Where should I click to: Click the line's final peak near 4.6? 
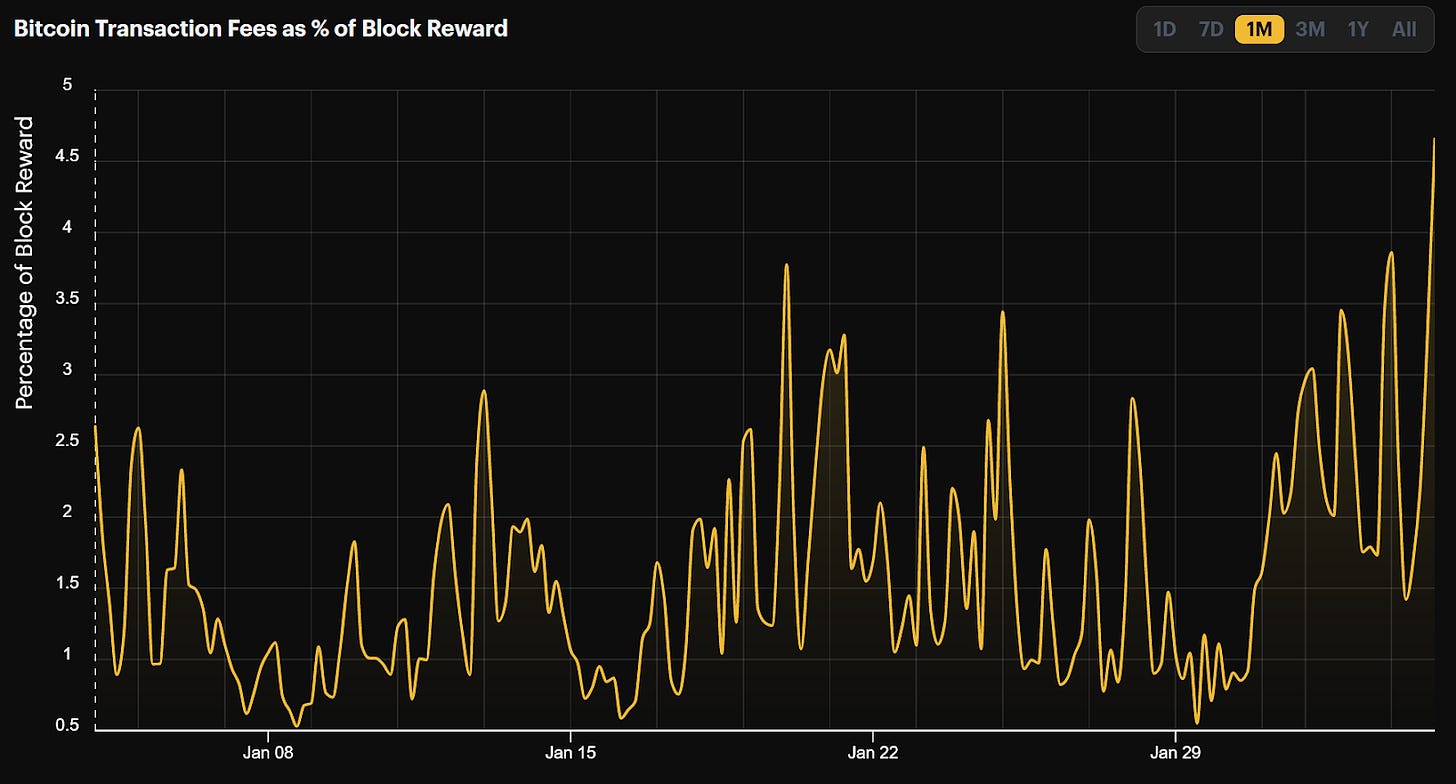click(x=1434, y=141)
